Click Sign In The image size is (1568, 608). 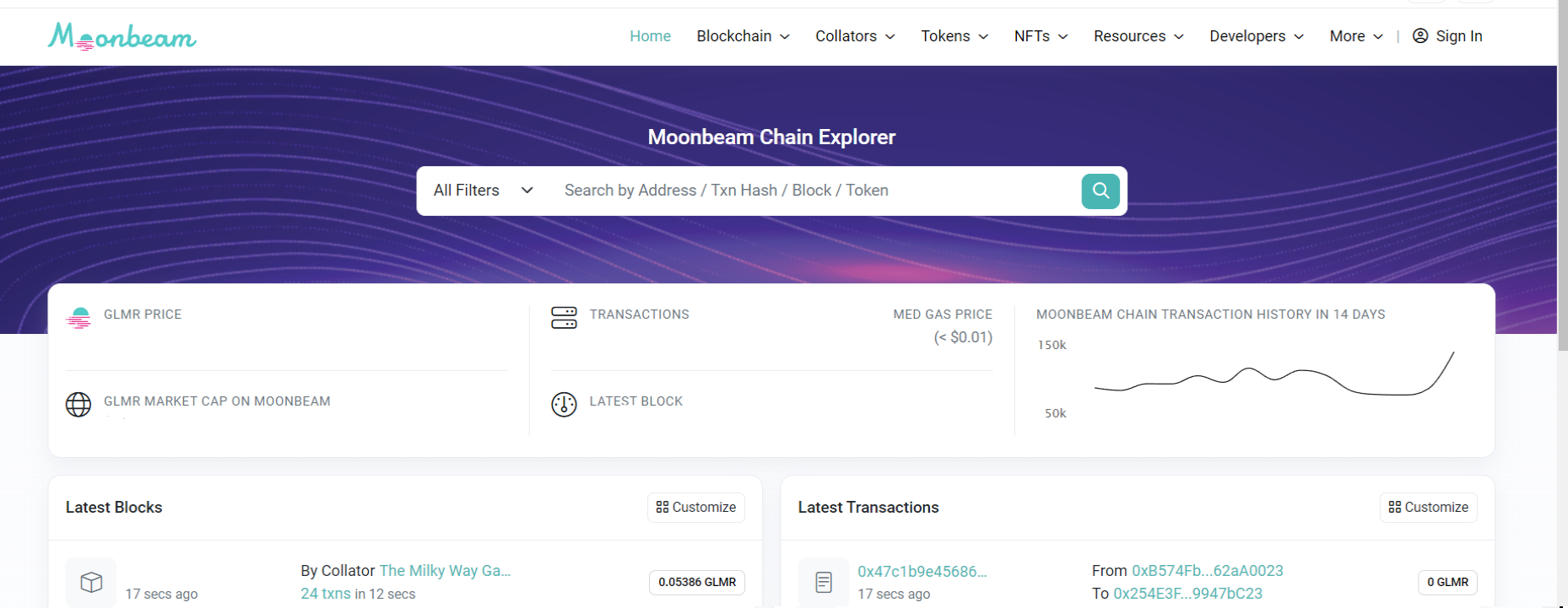pos(1447,36)
